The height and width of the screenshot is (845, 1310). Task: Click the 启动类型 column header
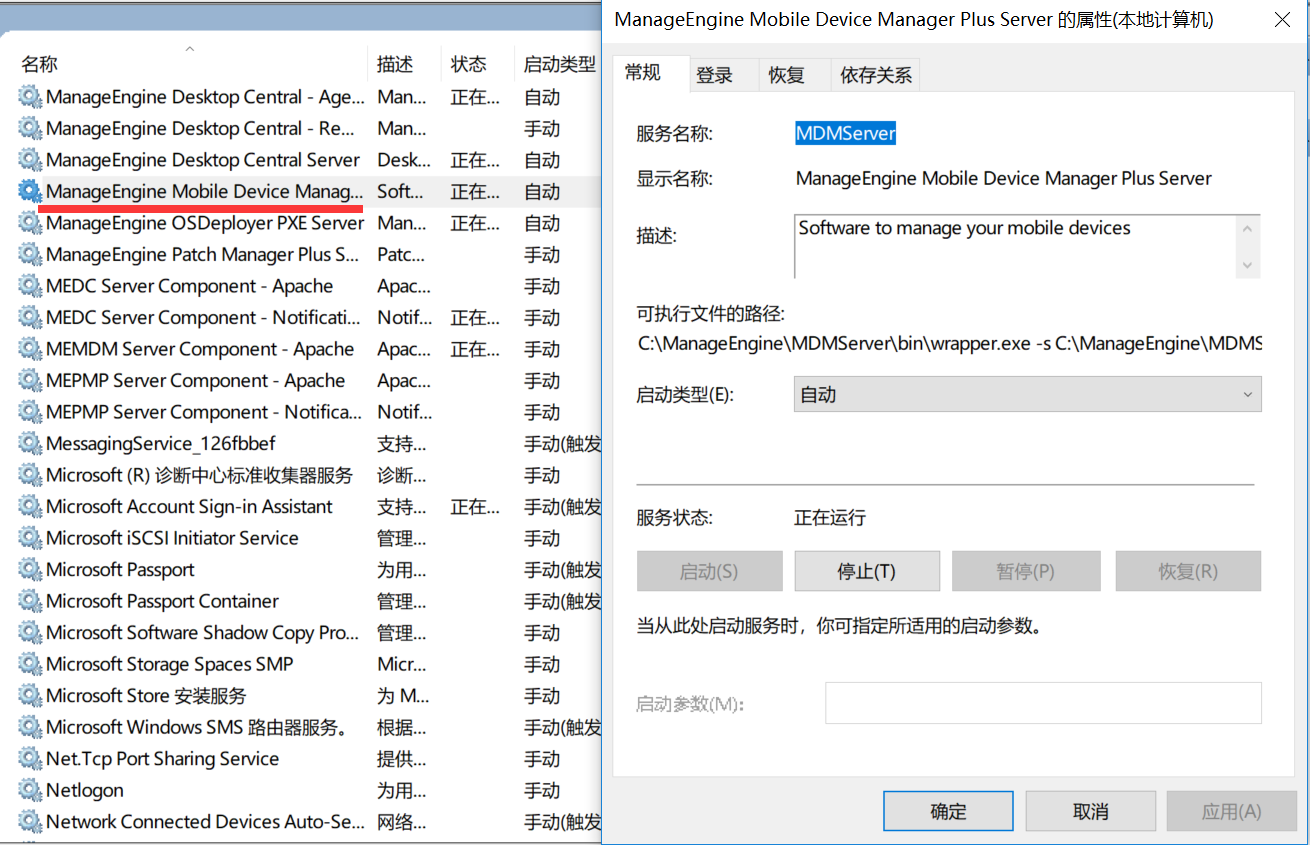(x=558, y=64)
